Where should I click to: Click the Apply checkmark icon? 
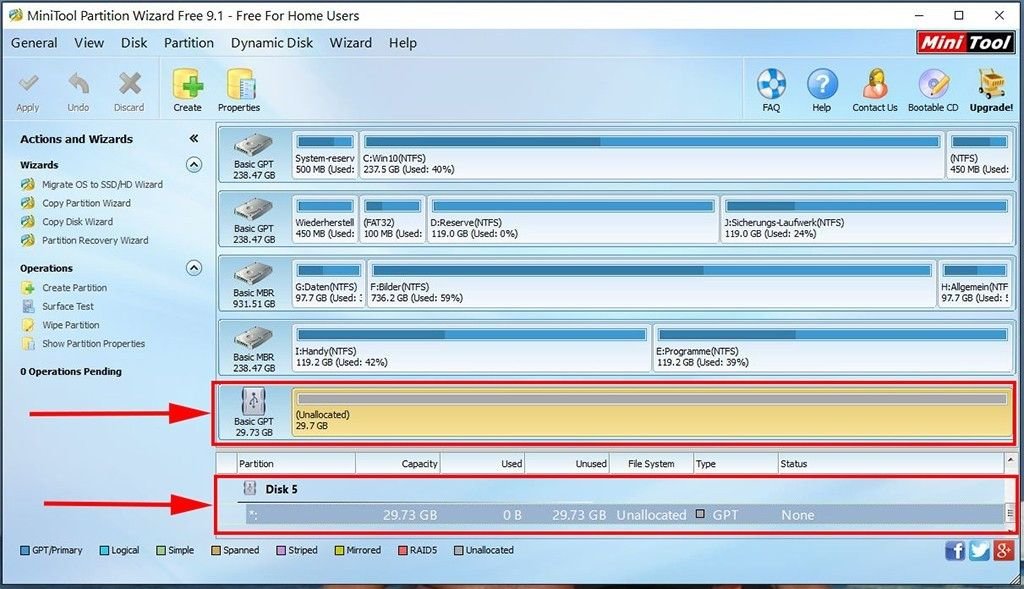click(28, 84)
